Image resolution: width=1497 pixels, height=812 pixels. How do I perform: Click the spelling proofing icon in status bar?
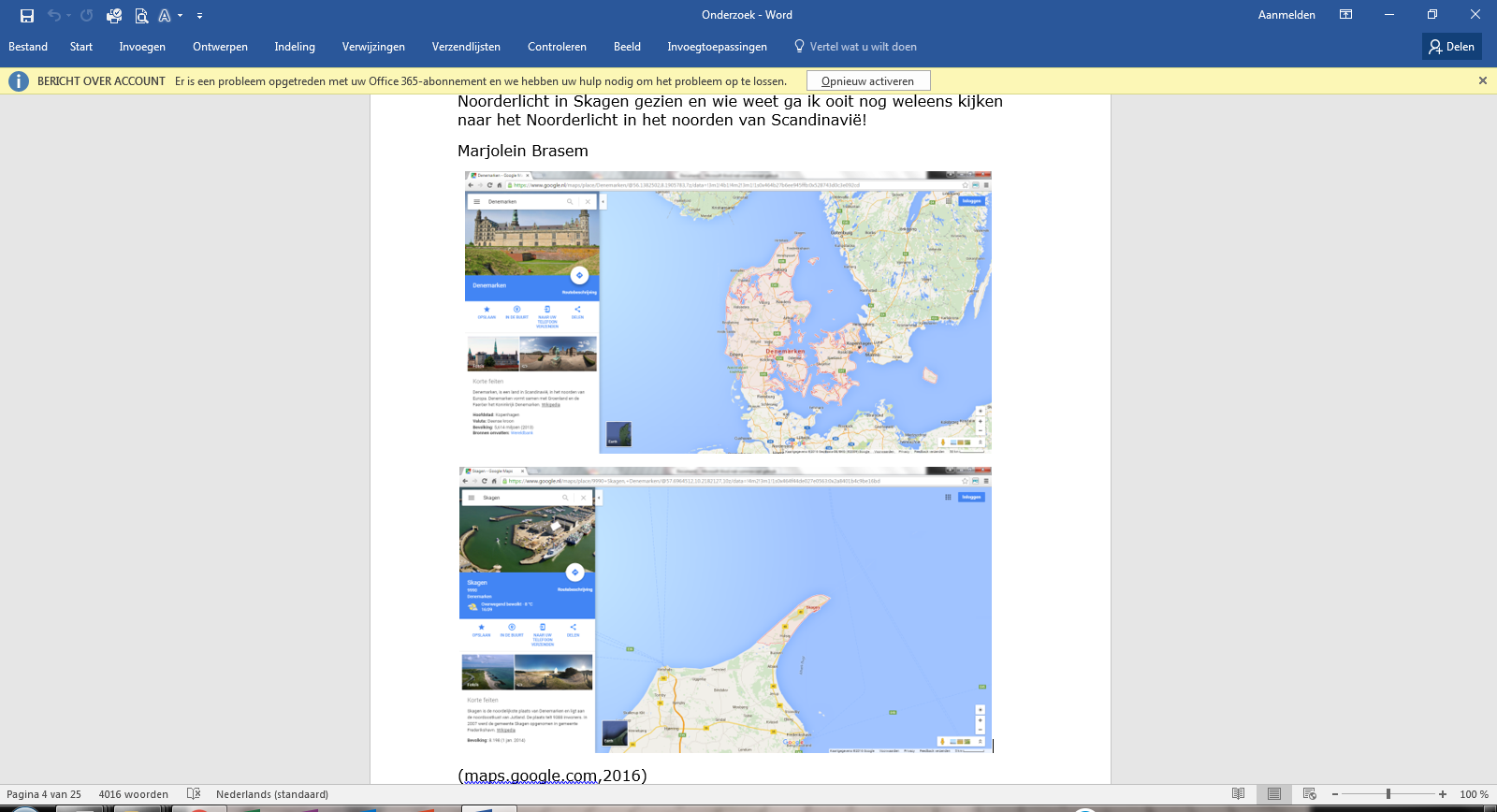194,793
